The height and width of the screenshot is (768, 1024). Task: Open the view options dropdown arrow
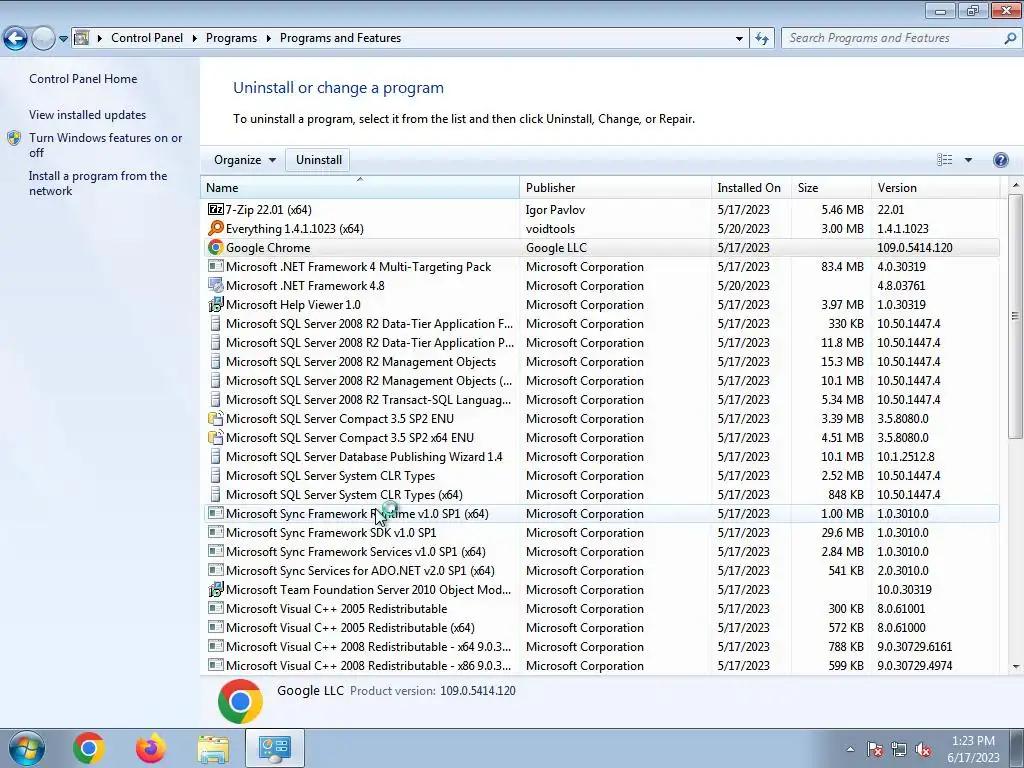968,160
